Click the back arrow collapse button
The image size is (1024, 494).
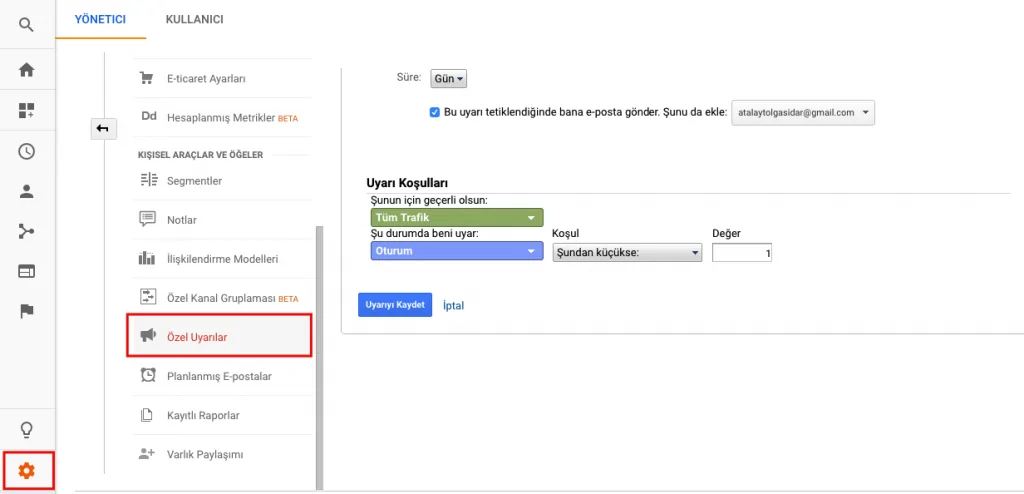pyautogui.click(x=103, y=128)
